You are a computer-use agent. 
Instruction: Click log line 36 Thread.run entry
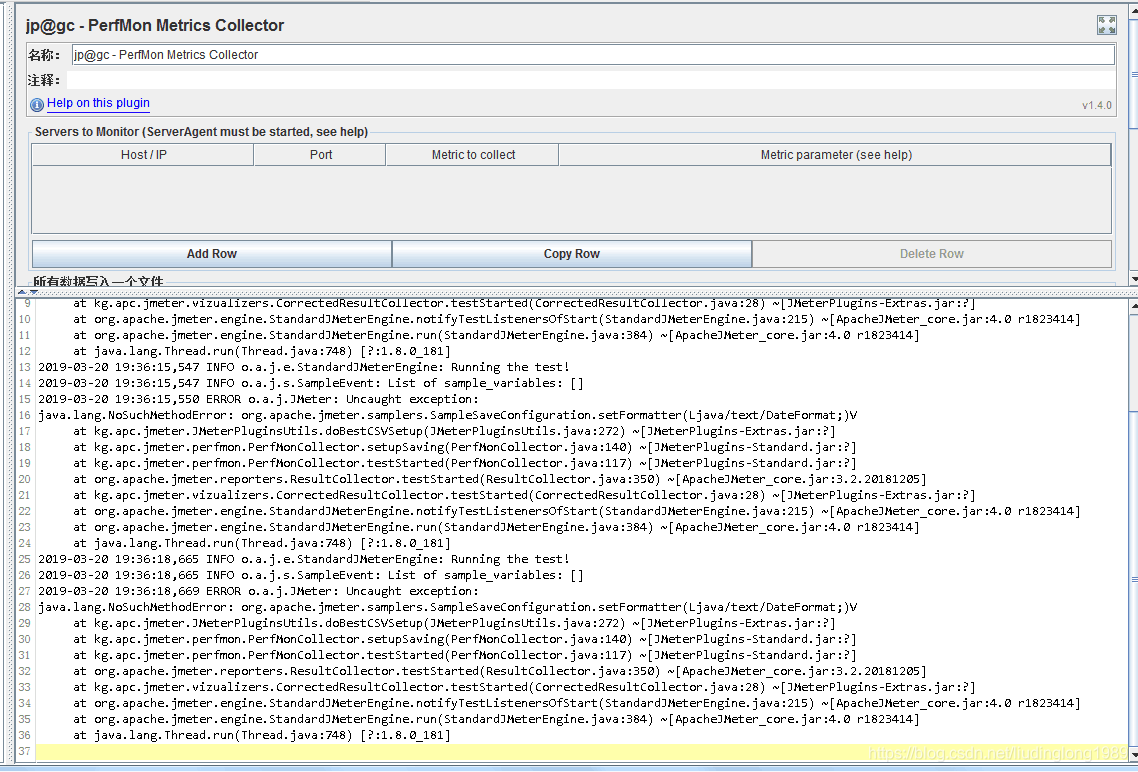(261, 735)
